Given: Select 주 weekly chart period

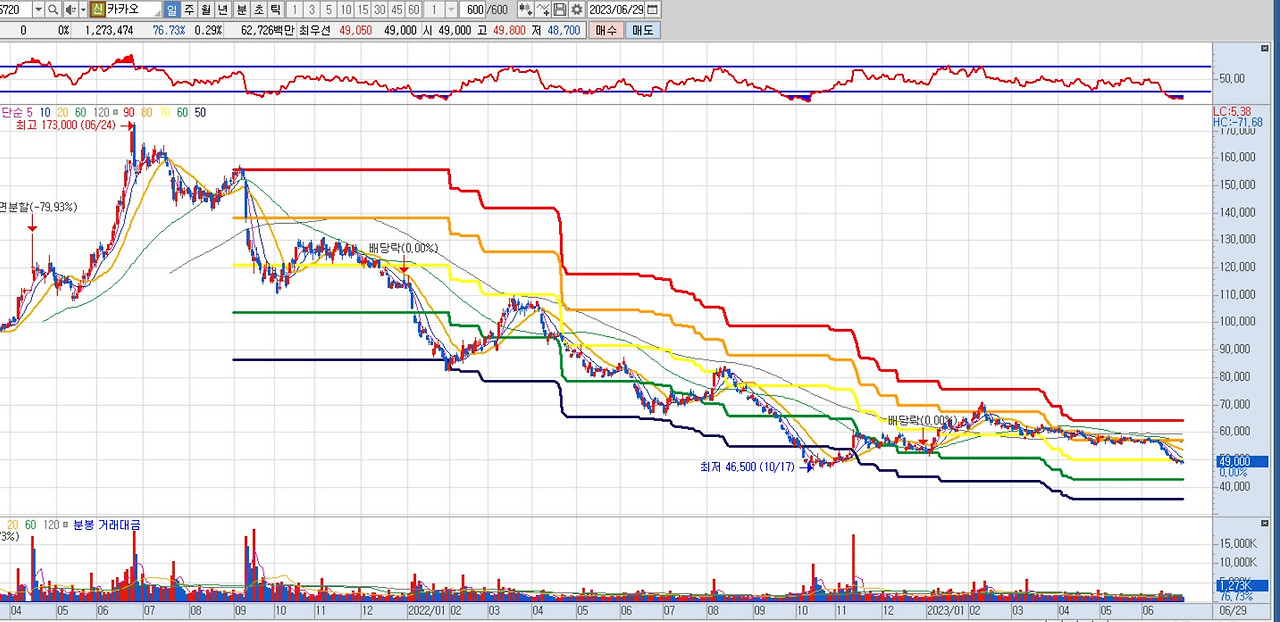Looking at the screenshot, I should [189, 9].
